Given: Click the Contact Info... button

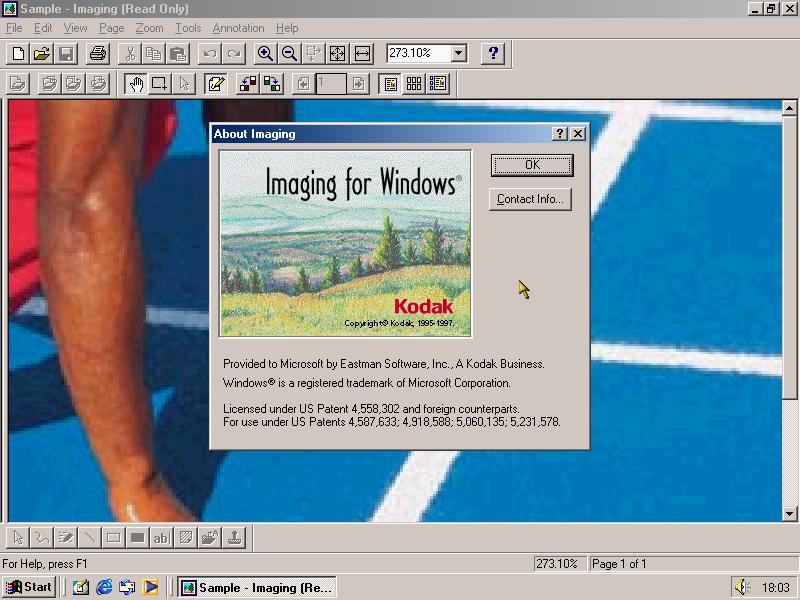Looking at the screenshot, I should pyautogui.click(x=530, y=199).
